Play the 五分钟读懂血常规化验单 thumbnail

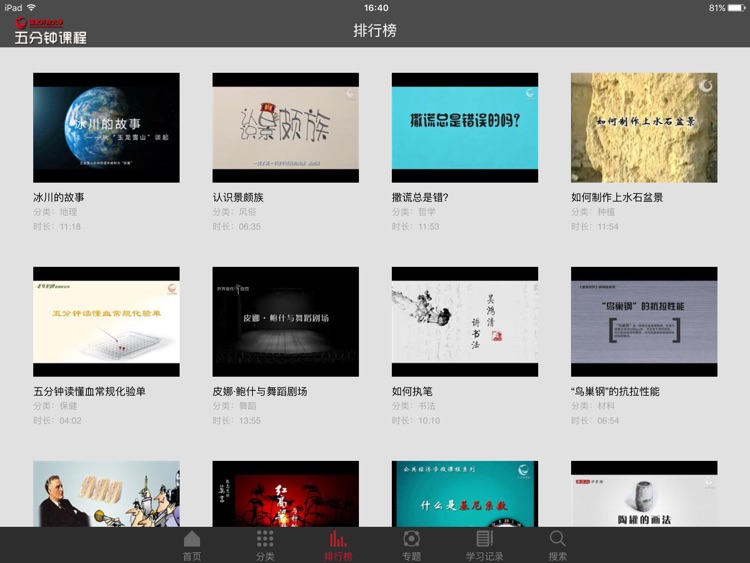point(106,322)
